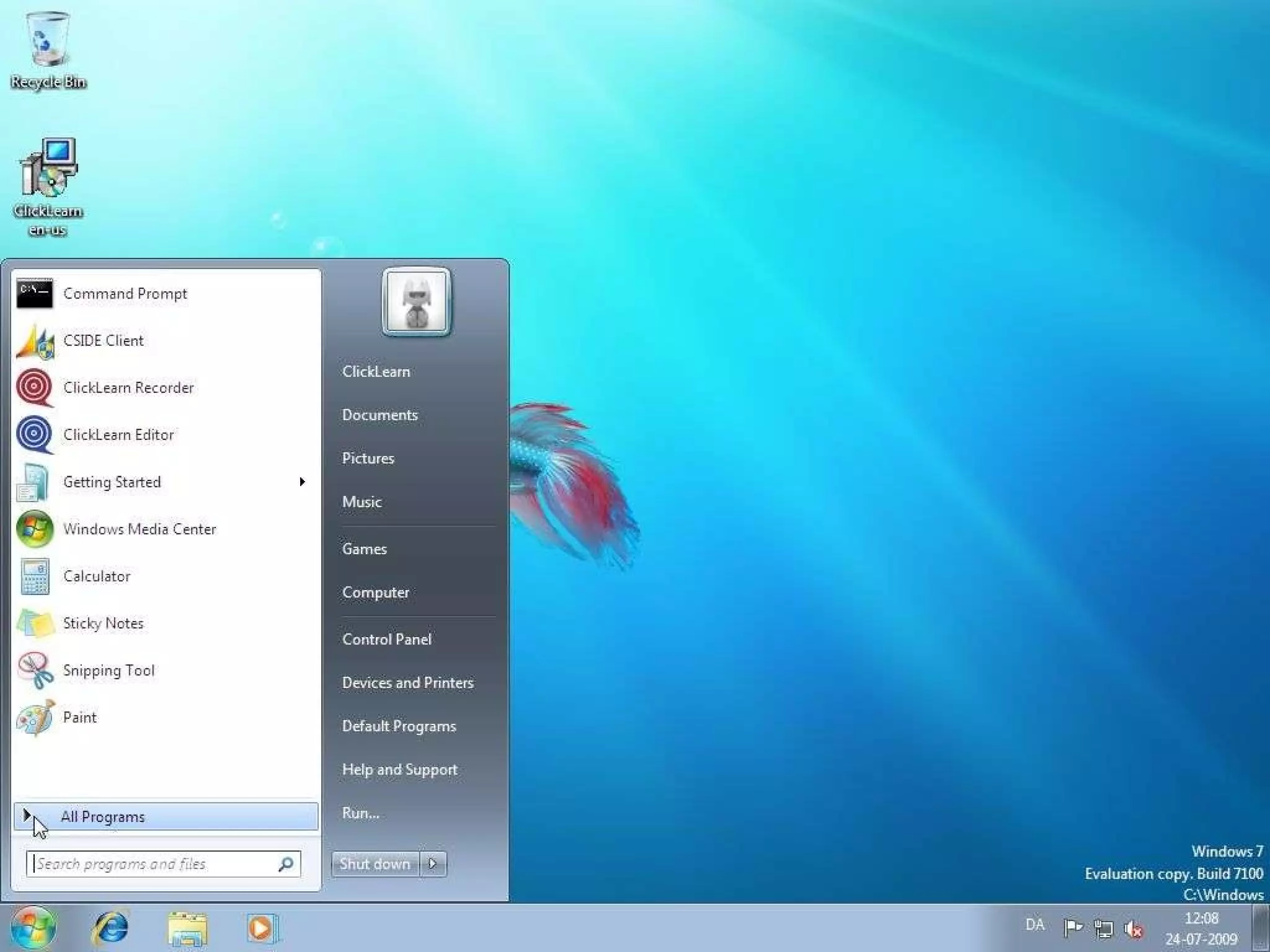Expand the Getting Started submenu arrow
This screenshot has width=1270, height=952.
tap(302, 482)
